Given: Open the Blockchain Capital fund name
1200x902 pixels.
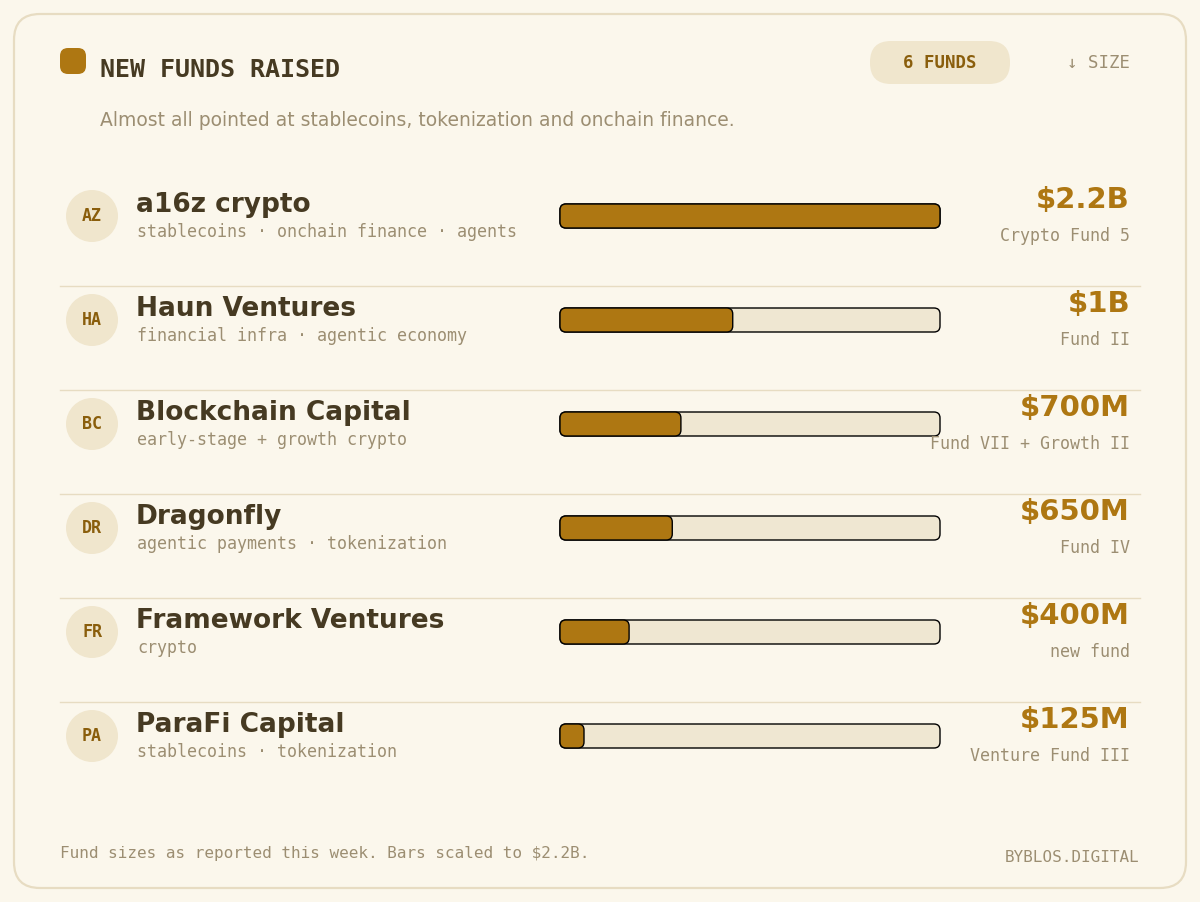Looking at the screenshot, I should pyautogui.click(x=273, y=412).
